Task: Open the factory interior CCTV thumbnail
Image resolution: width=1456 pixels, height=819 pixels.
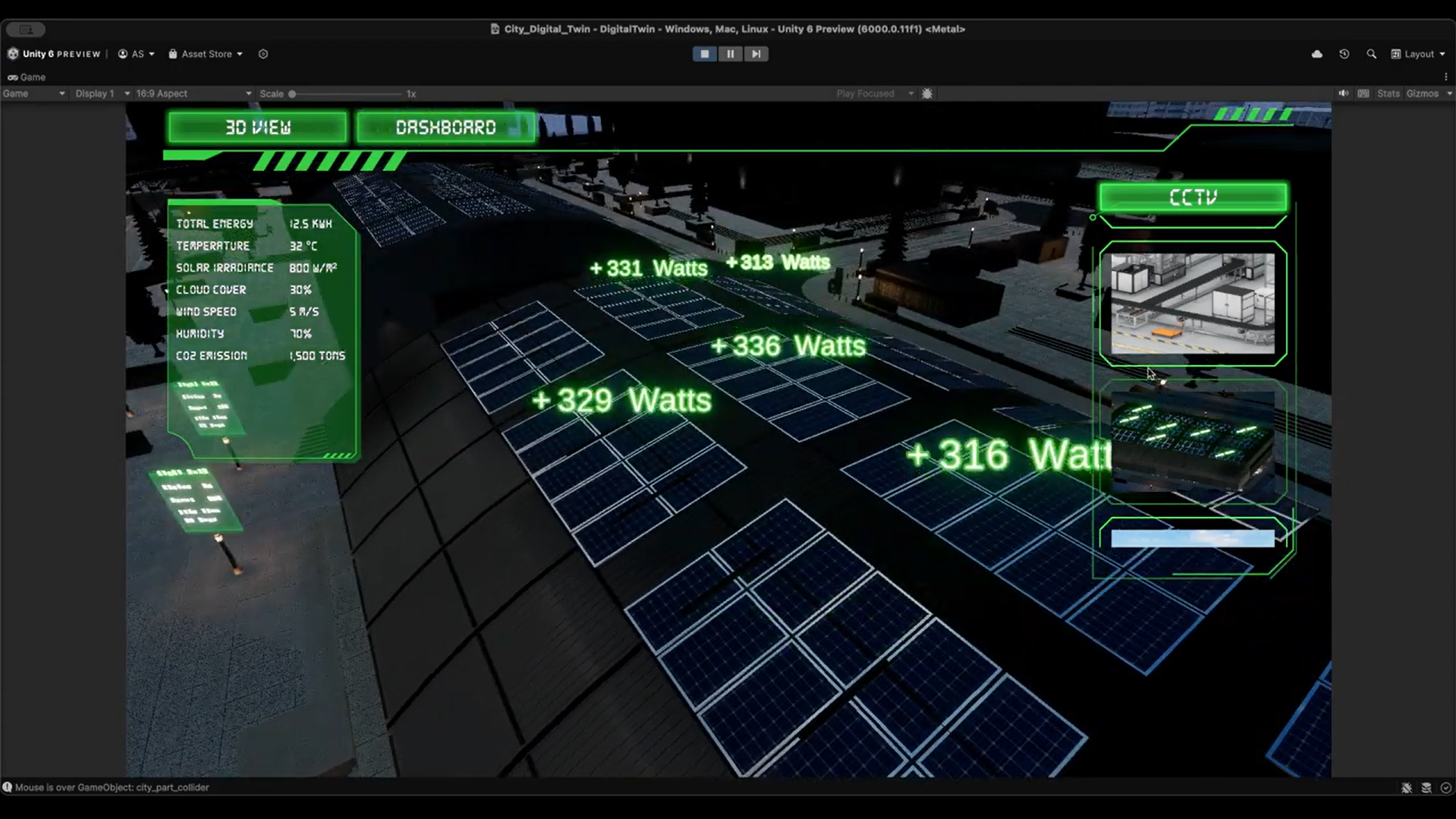Action: pos(1193,304)
